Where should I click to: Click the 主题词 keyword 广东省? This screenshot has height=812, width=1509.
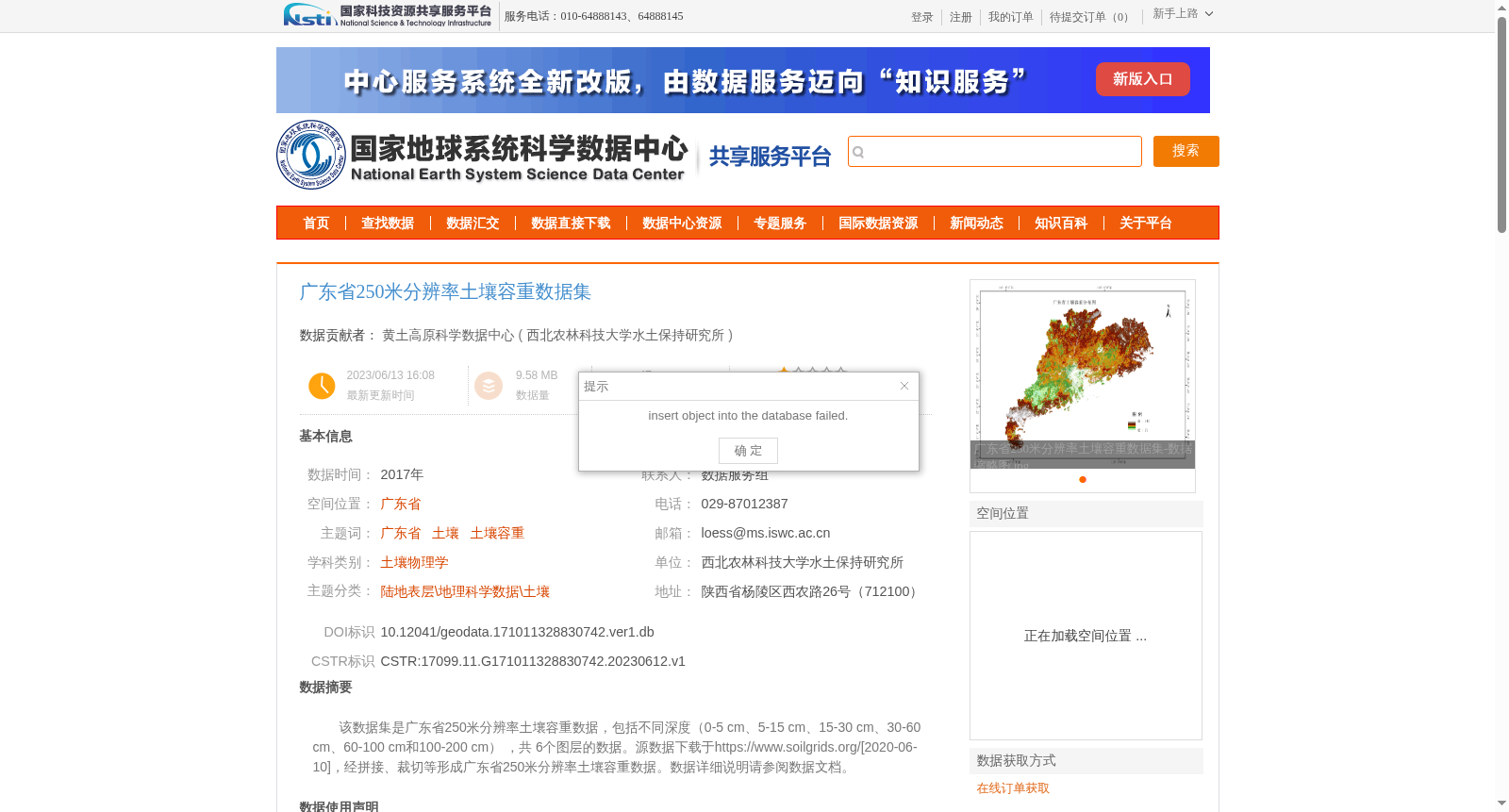click(x=401, y=534)
